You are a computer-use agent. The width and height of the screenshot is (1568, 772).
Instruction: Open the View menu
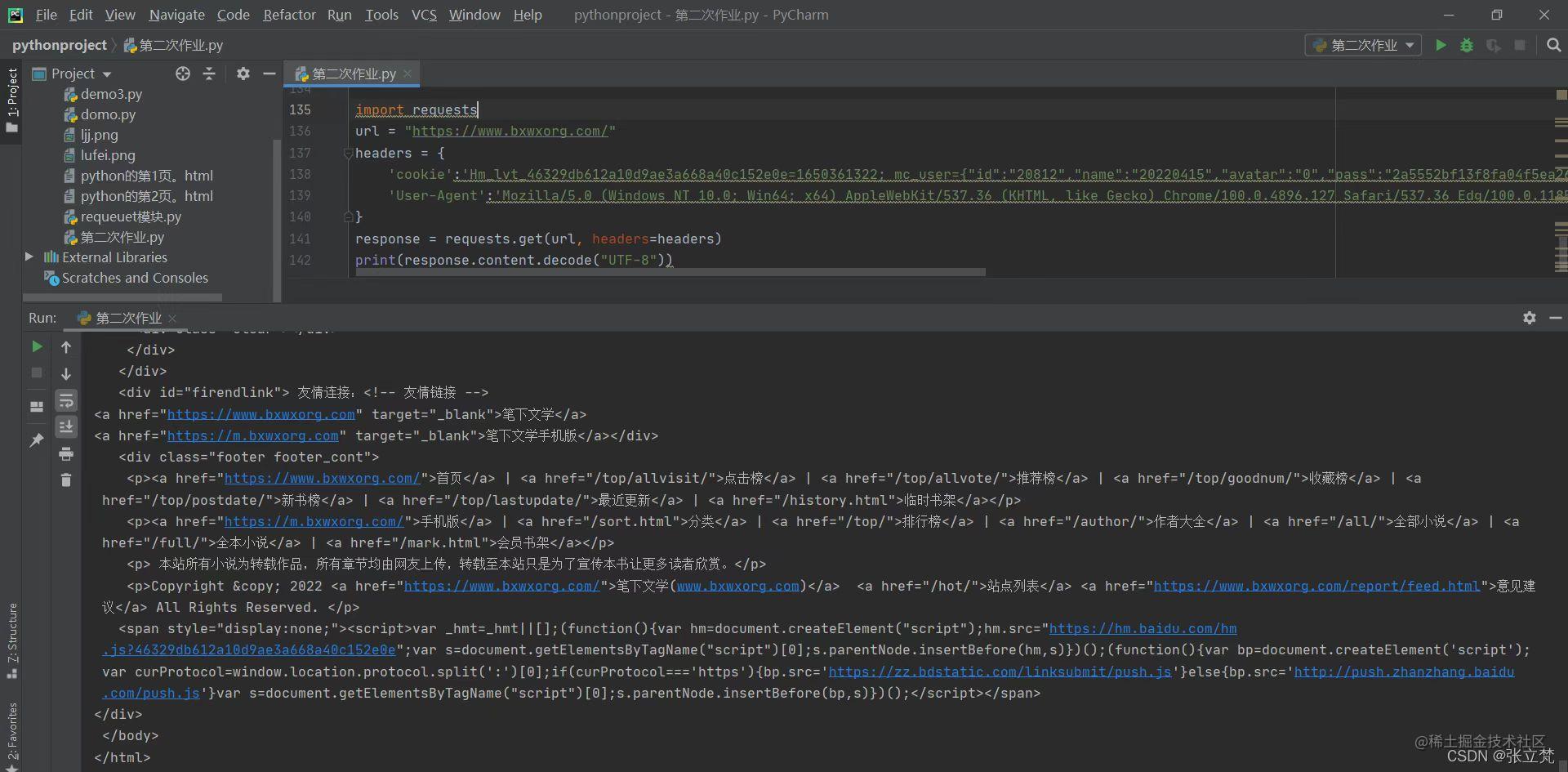(120, 15)
